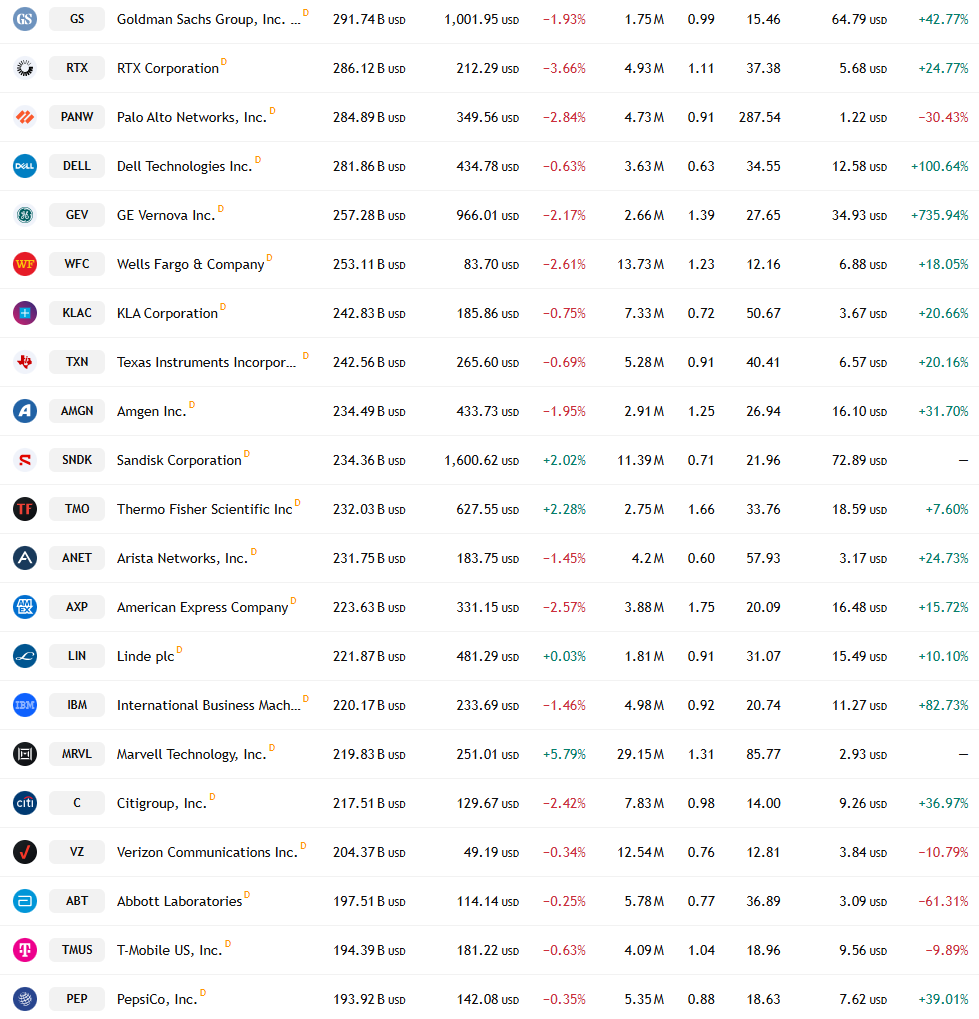
Task: Open the VZ ticker badge
Action: pyautogui.click(x=77, y=851)
